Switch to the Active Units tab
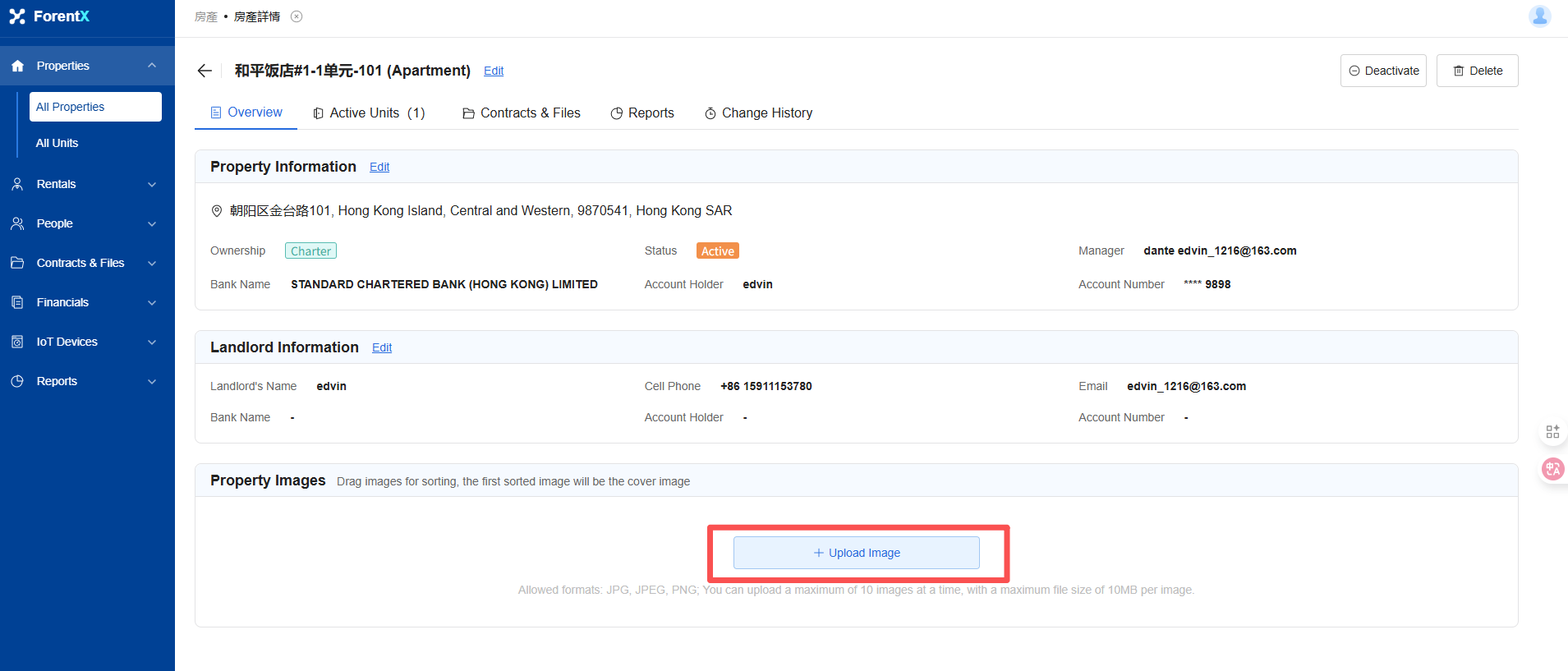 click(369, 113)
